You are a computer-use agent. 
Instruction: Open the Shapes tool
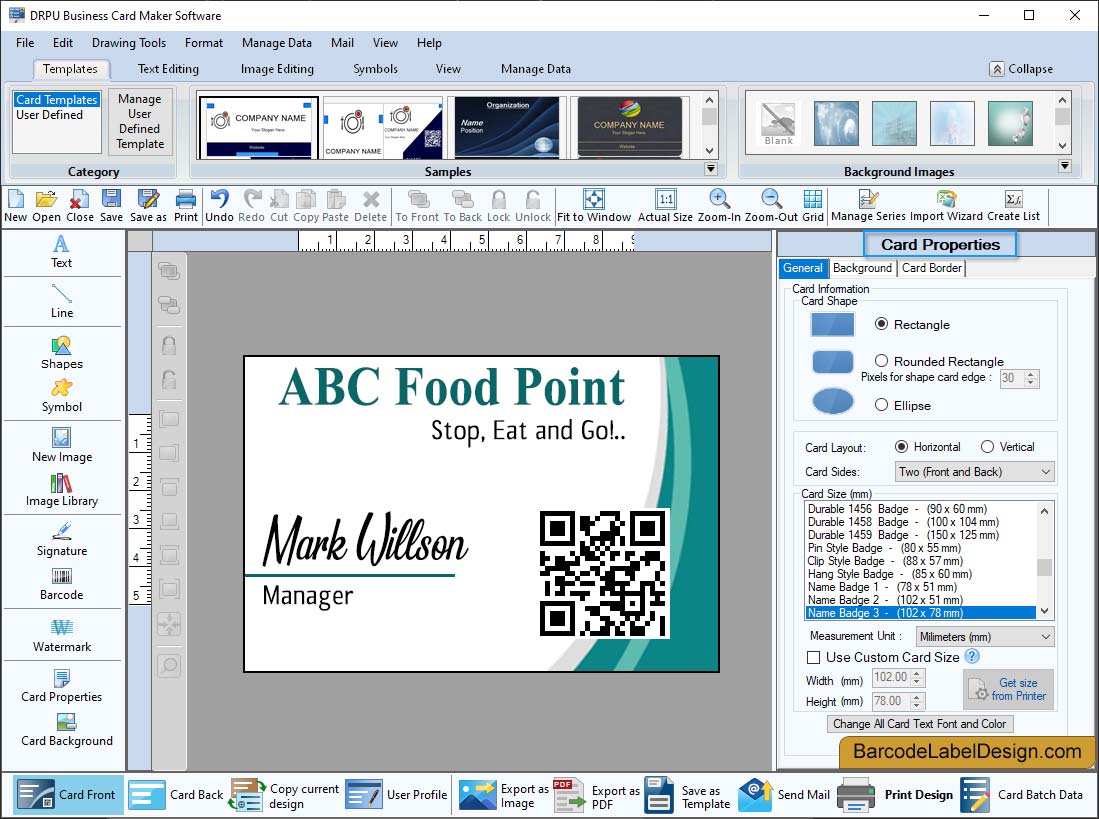(62, 353)
